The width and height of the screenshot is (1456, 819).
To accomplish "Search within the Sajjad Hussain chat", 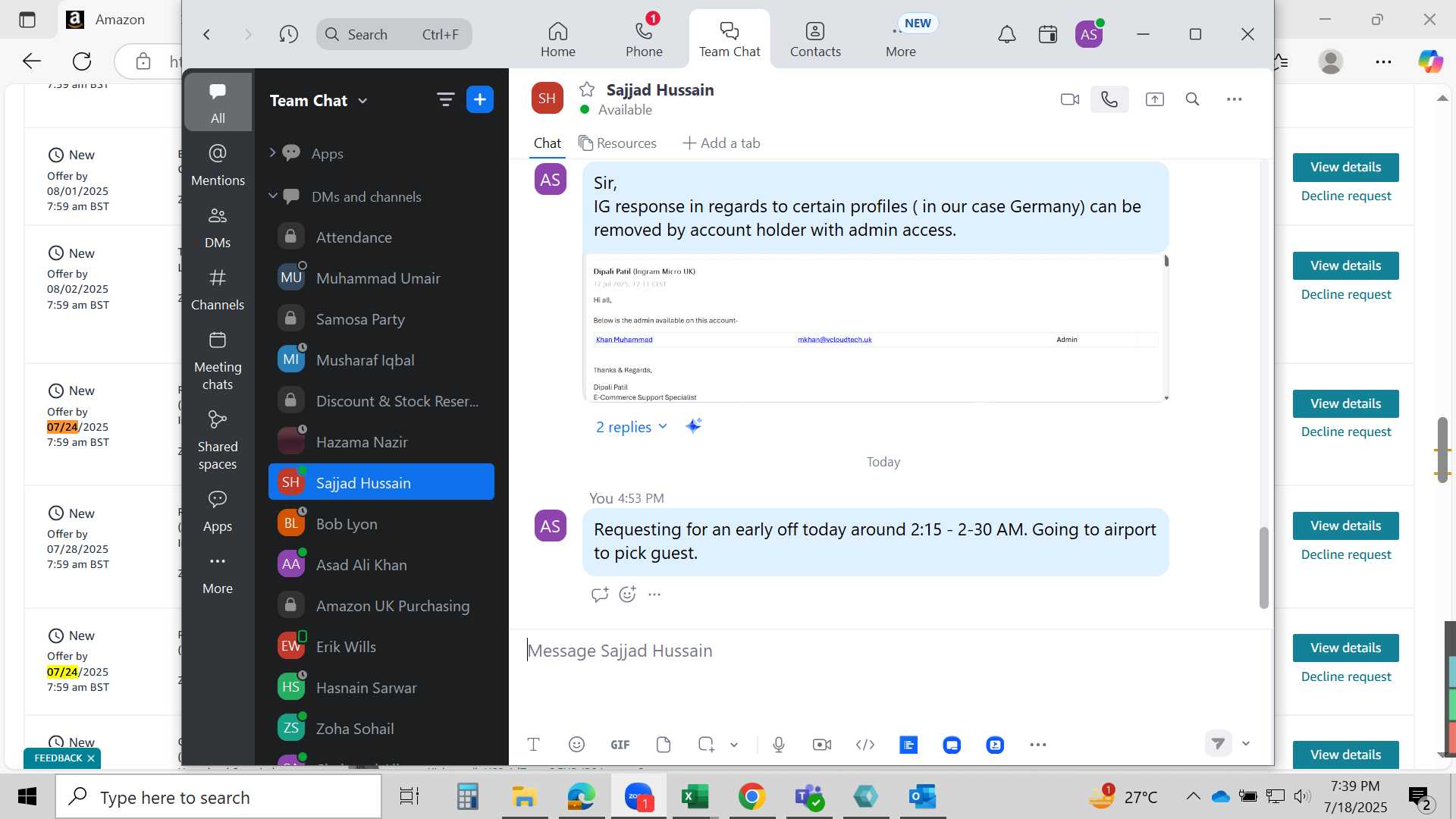I will click(x=1192, y=99).
